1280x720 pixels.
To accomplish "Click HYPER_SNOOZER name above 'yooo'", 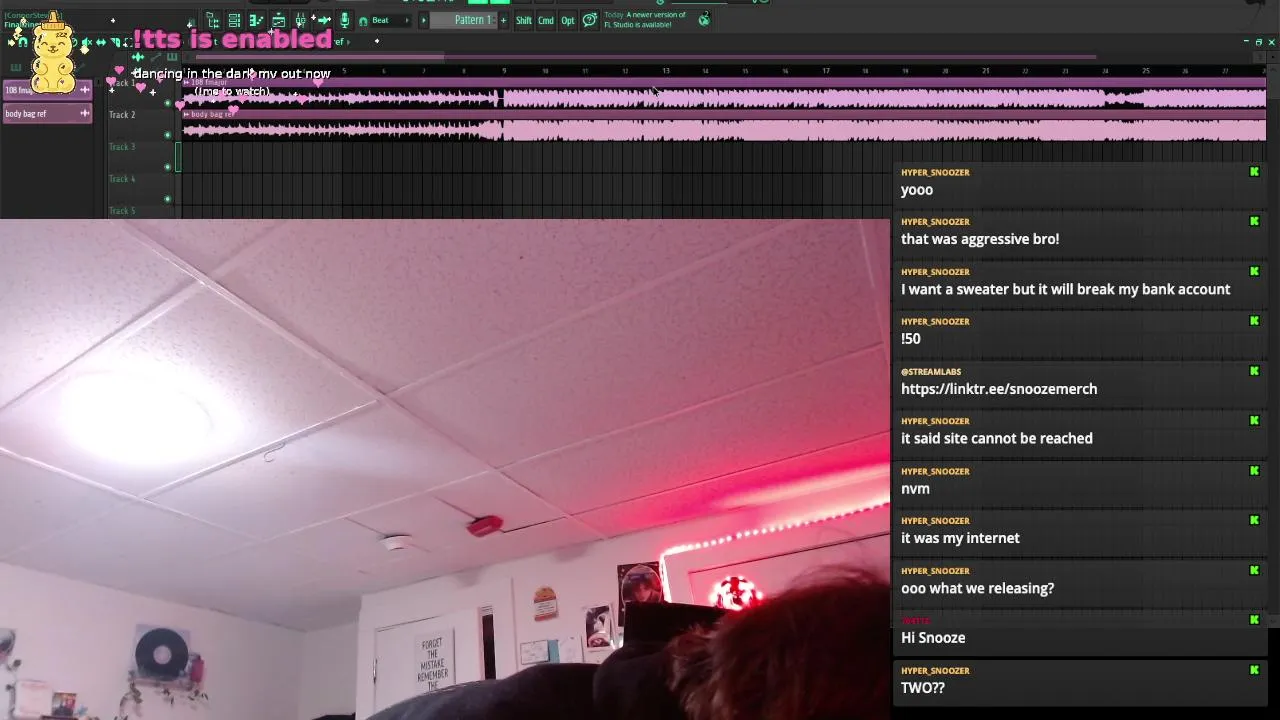I will tap(935, 172).
